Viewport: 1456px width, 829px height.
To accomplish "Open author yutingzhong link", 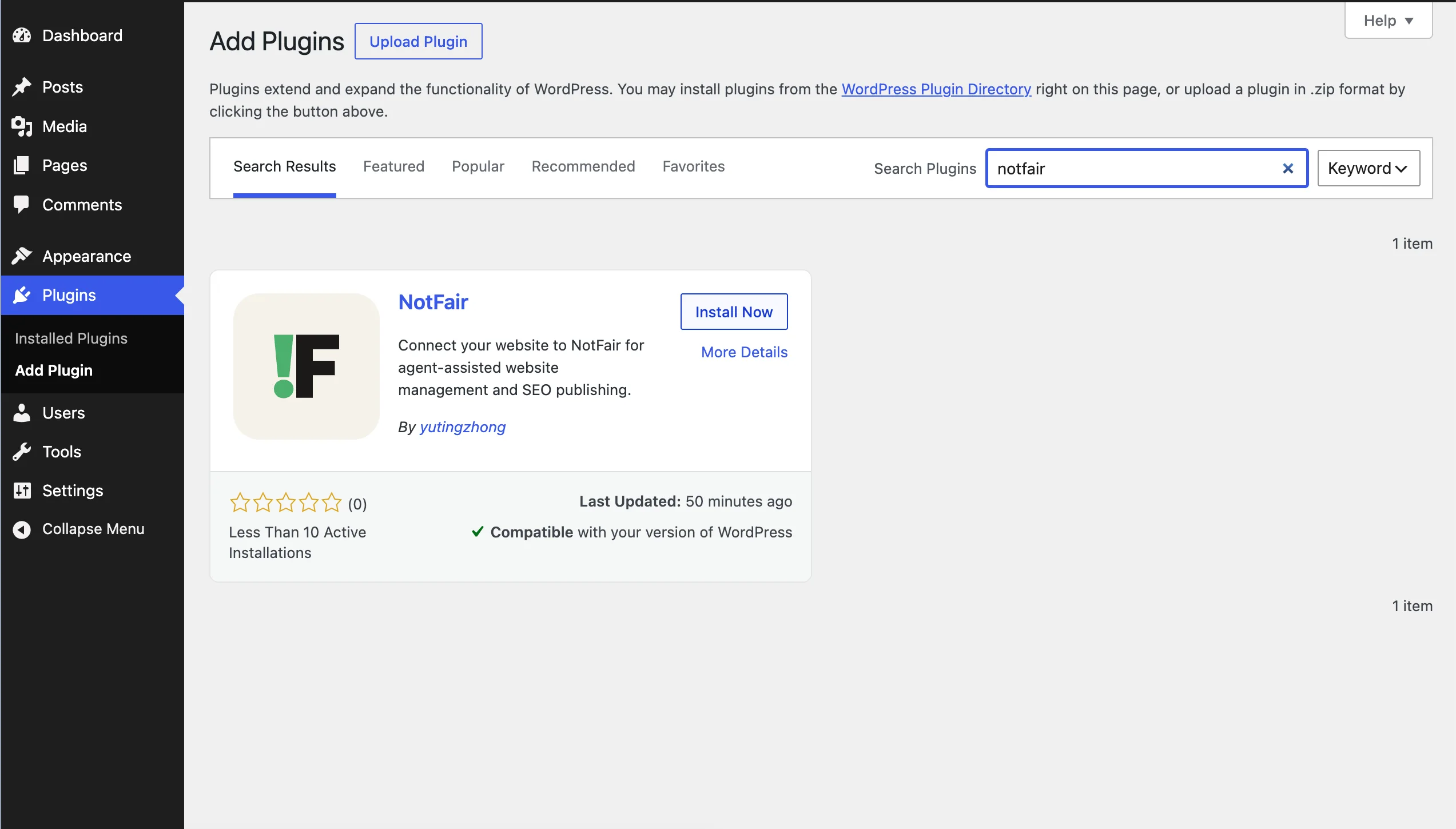I will point(463,427).
